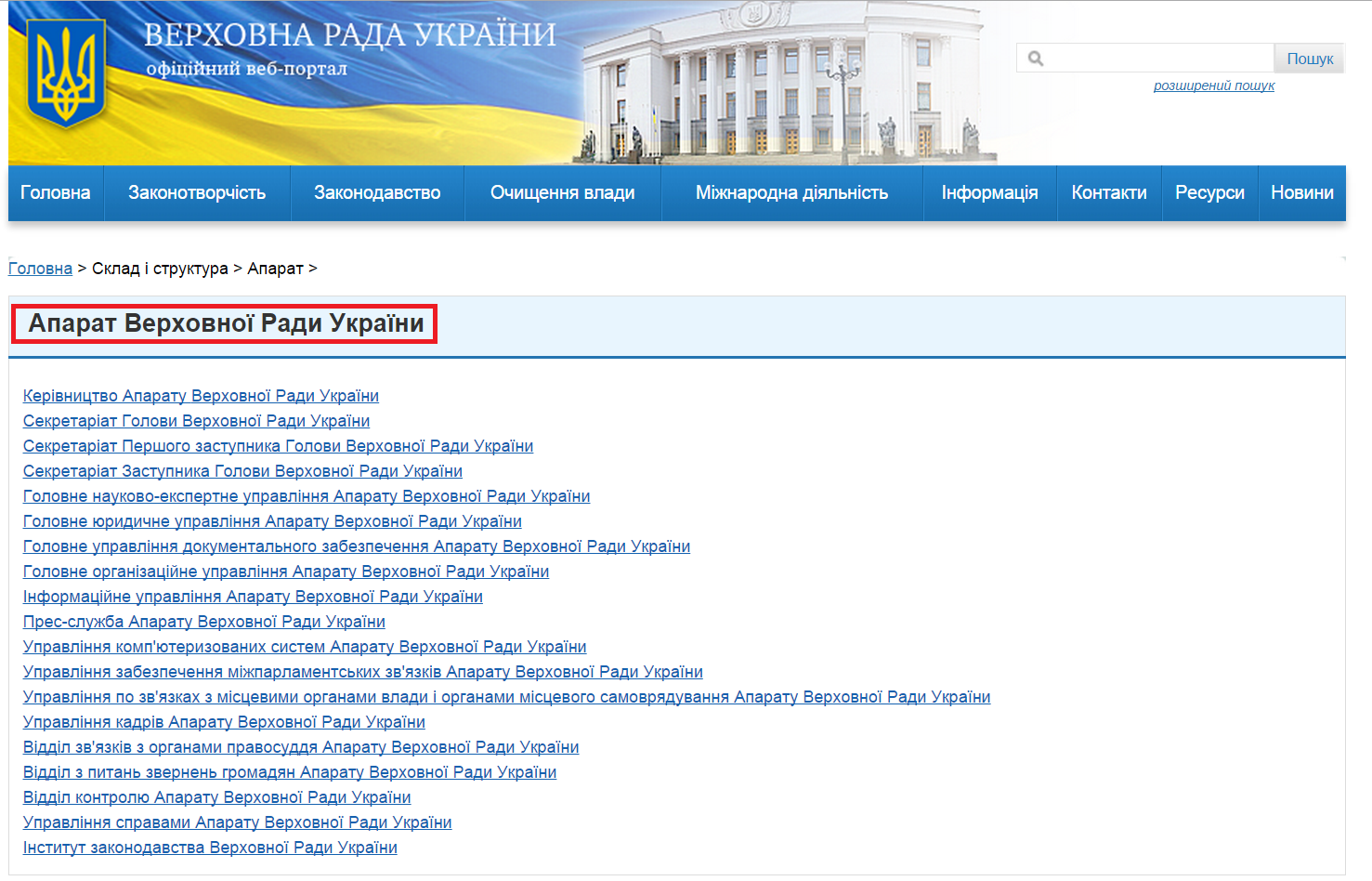Screen dimensions: 1372x881
Task: Open the Законотворчість menu item
Action: (197, 192)
